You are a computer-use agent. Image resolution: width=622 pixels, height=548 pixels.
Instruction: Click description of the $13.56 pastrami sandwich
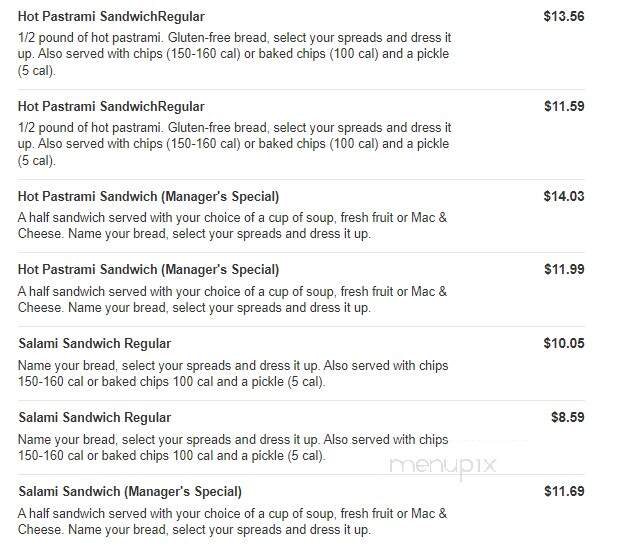234,54
